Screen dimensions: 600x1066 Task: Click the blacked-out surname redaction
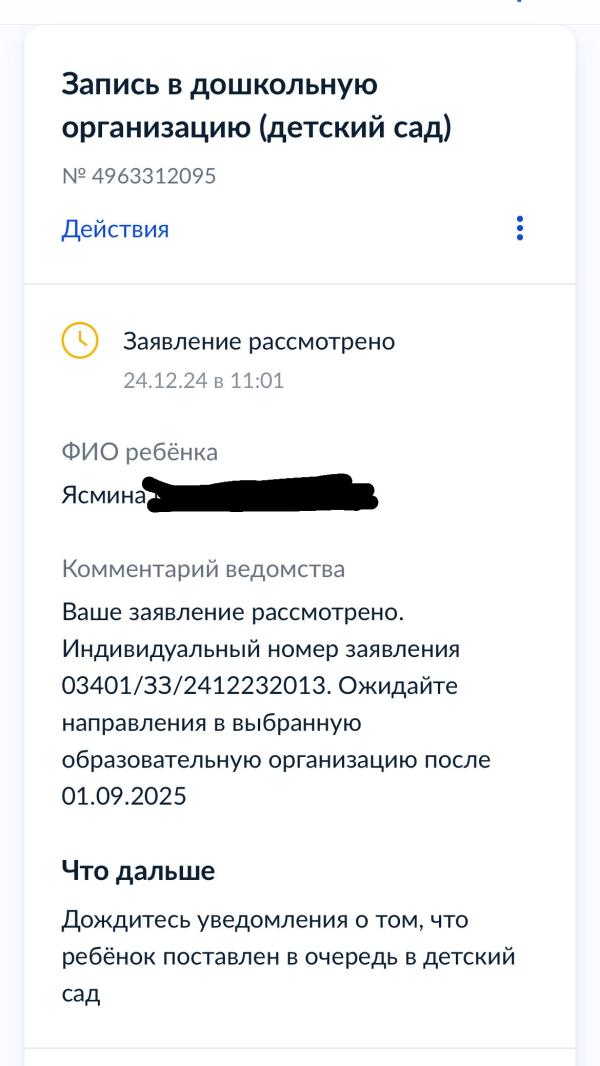[x=262, y=493]
